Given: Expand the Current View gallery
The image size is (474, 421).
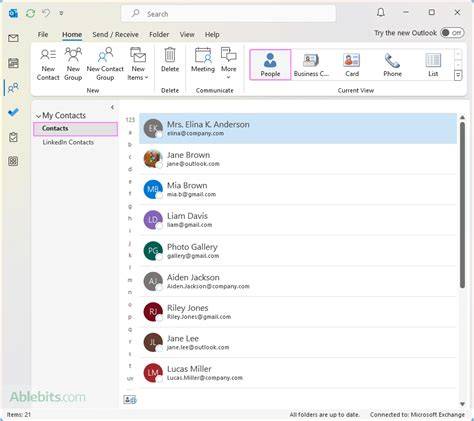Looking at the screenshot, I should (458, 76).
